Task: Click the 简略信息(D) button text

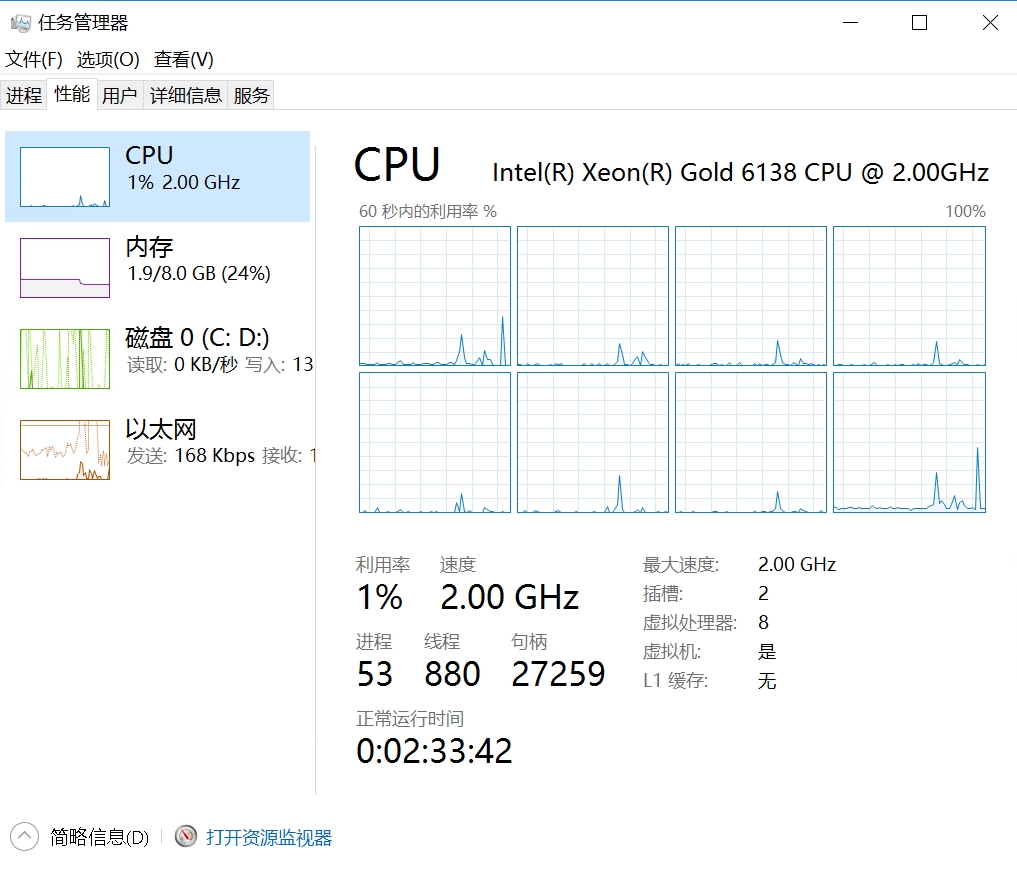Action: (99, 837)
